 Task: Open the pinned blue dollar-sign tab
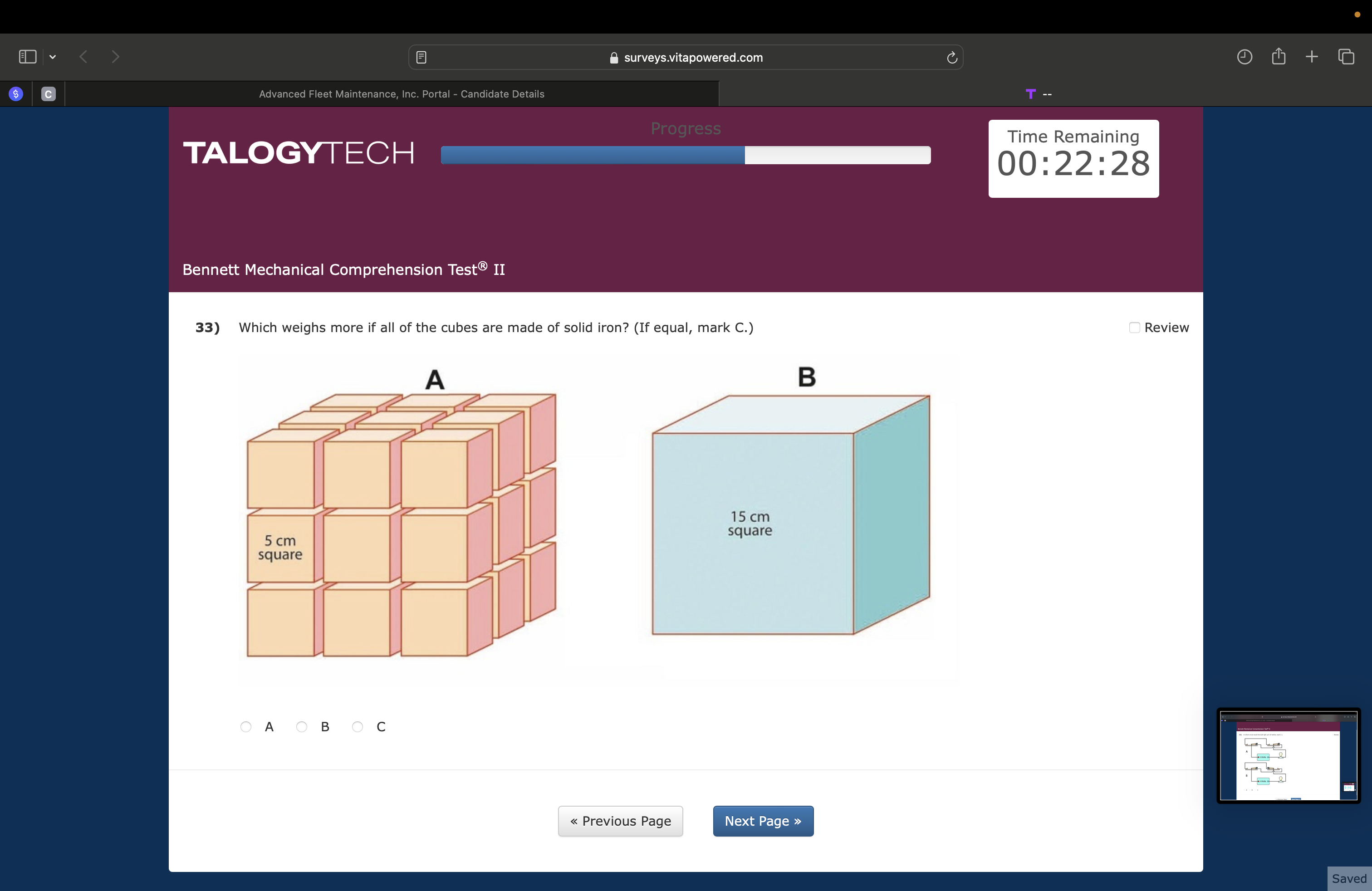(x=16, y=94)
